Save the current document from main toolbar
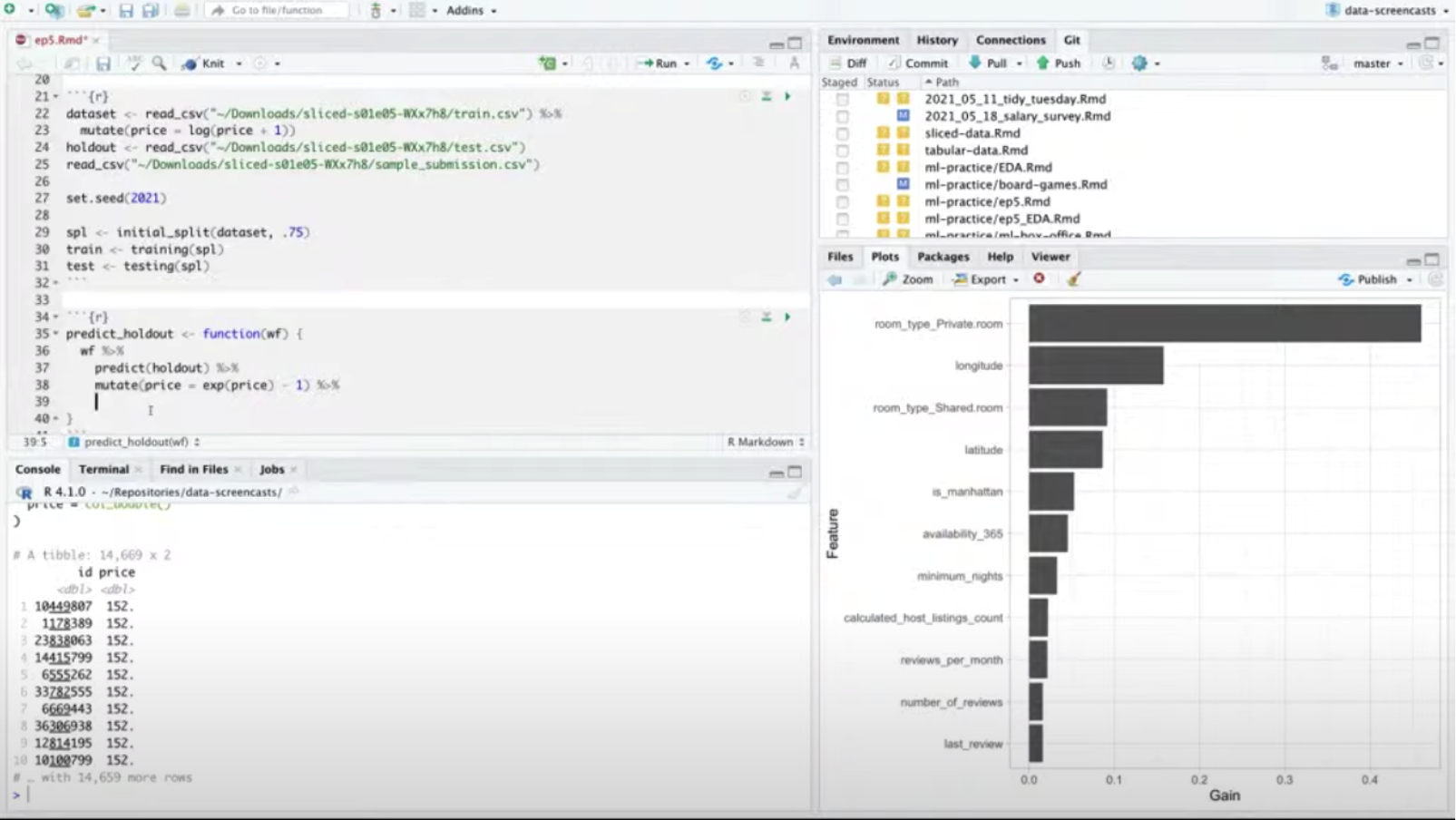 [x=126, y=10]
